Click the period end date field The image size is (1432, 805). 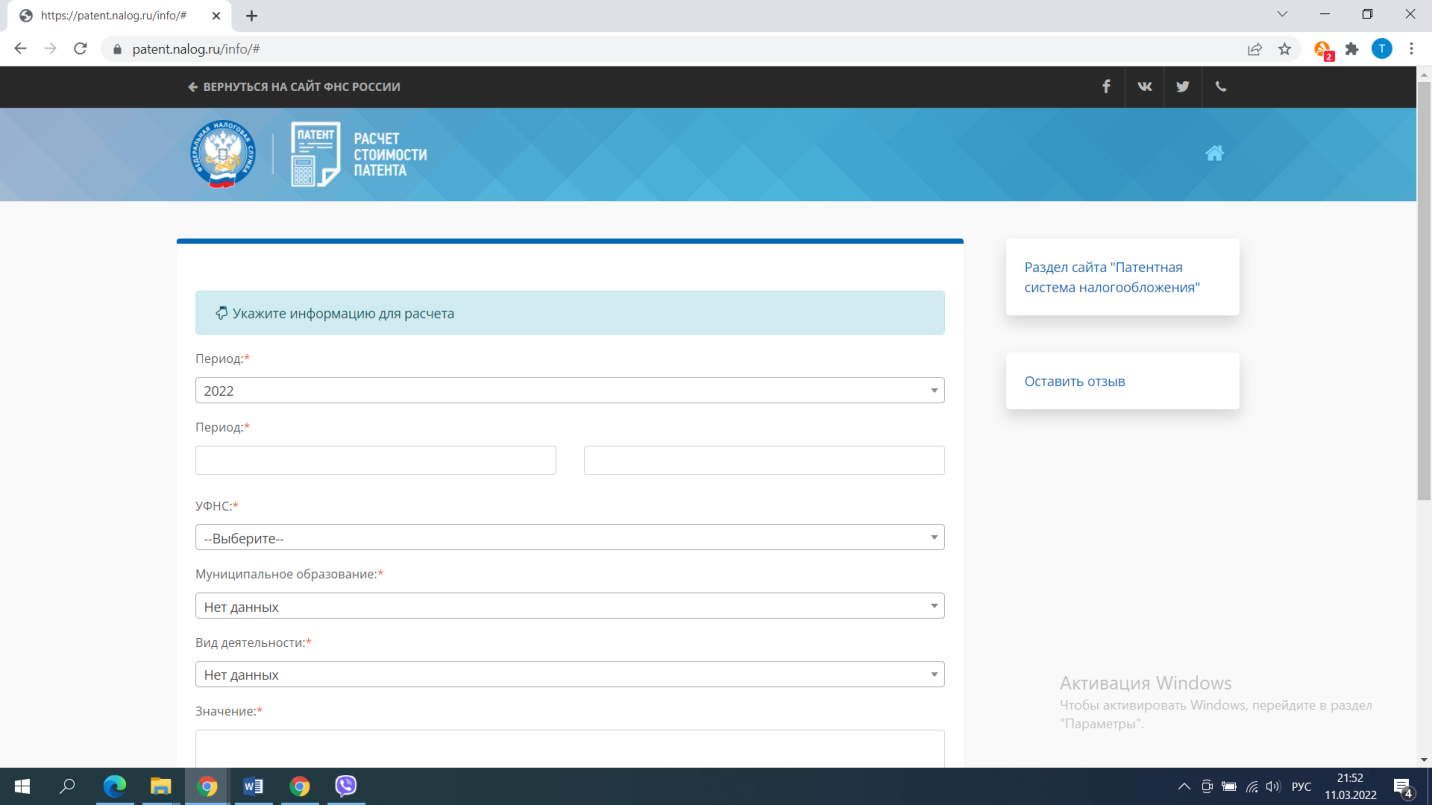pyautogui.click(x=764, y=460)
